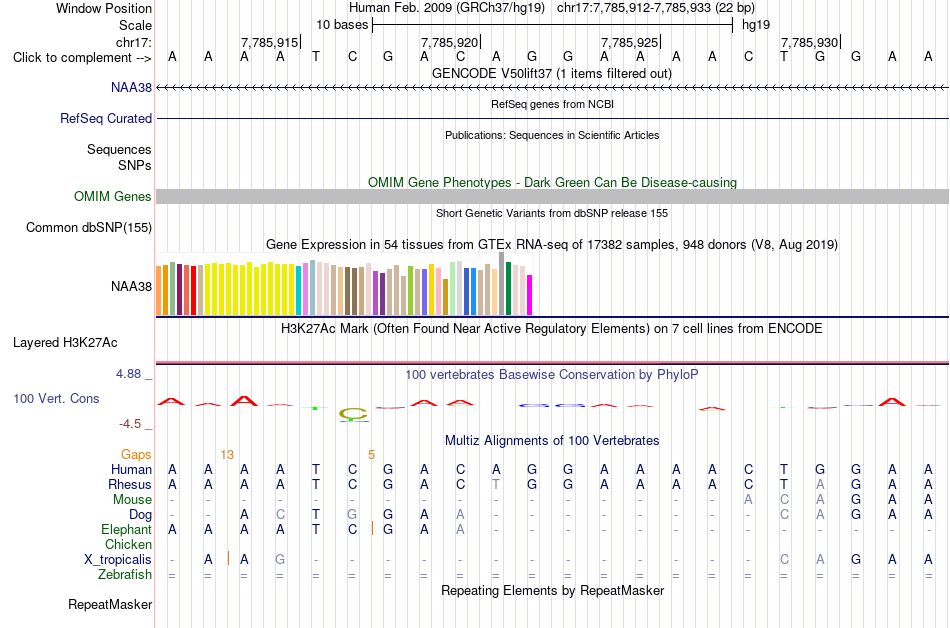Screen dimensions: 950x628
Task: Open the Common dbSNP(155) track label
Action: click(89, 228)
